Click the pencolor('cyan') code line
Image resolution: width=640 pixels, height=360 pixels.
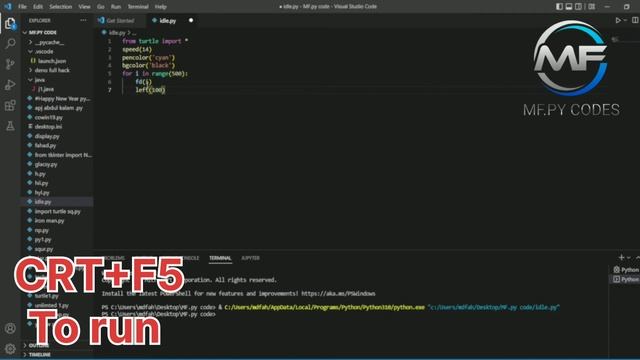click(x=148, y=58)
